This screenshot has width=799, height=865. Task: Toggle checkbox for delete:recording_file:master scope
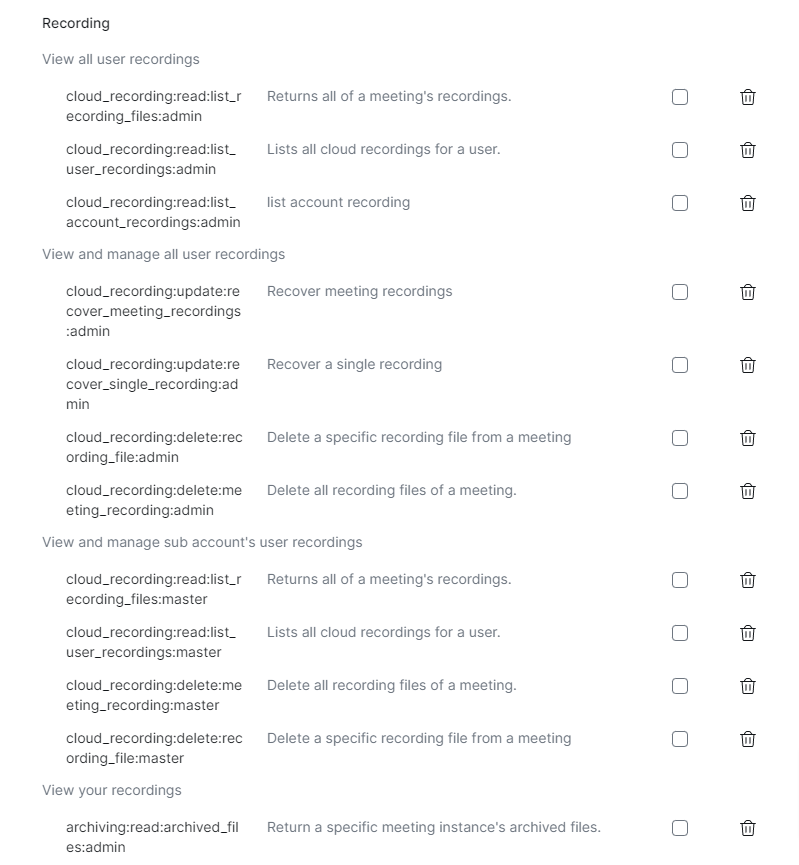point(680,739)
